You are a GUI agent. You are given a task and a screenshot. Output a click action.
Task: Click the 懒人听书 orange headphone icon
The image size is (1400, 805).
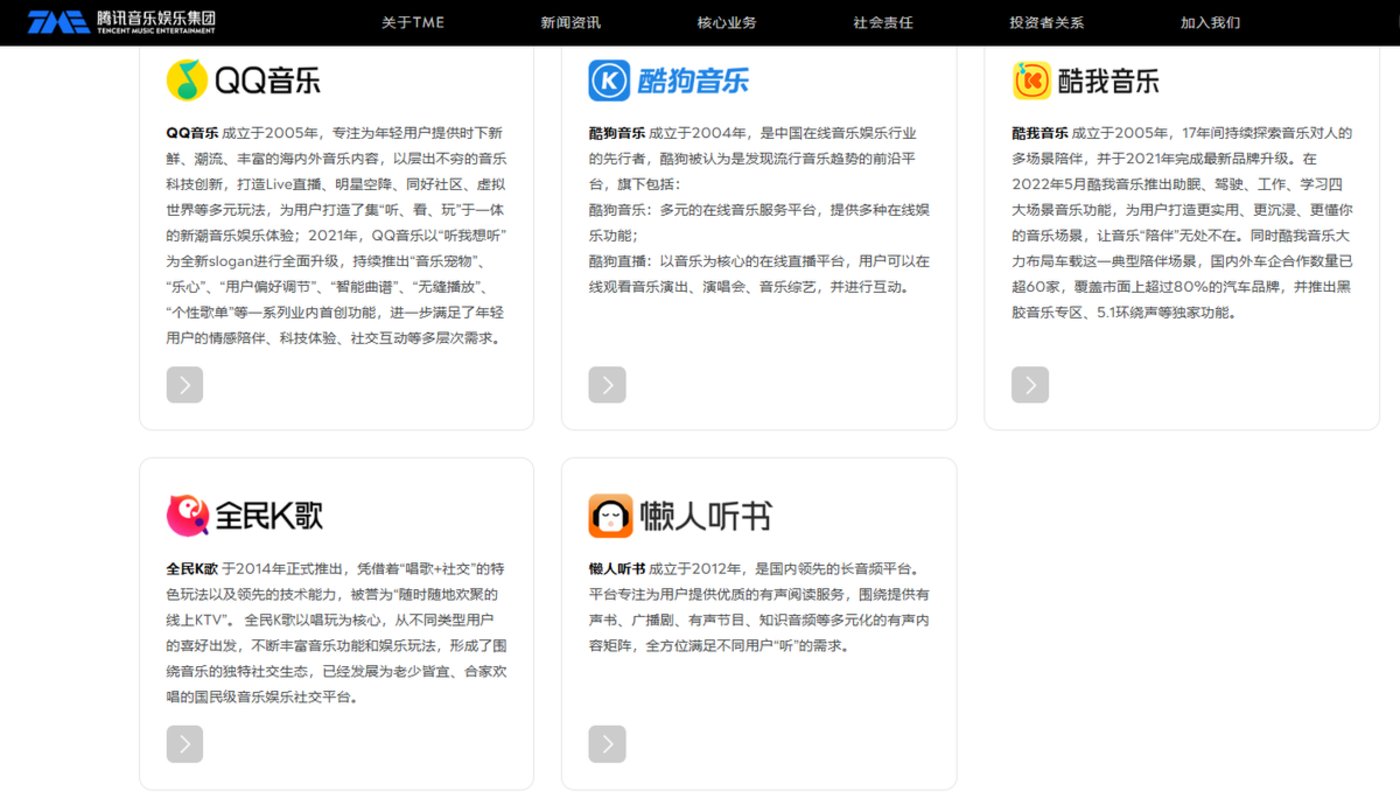(x=610, y=516)
